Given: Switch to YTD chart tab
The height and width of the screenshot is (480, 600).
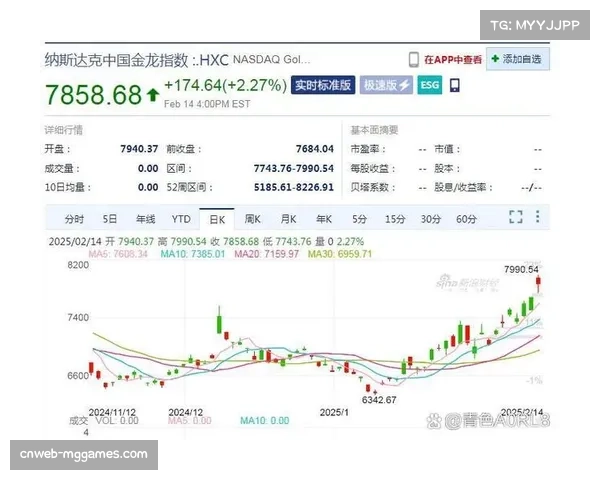Looking at the screenshot, I should [181, 219].
